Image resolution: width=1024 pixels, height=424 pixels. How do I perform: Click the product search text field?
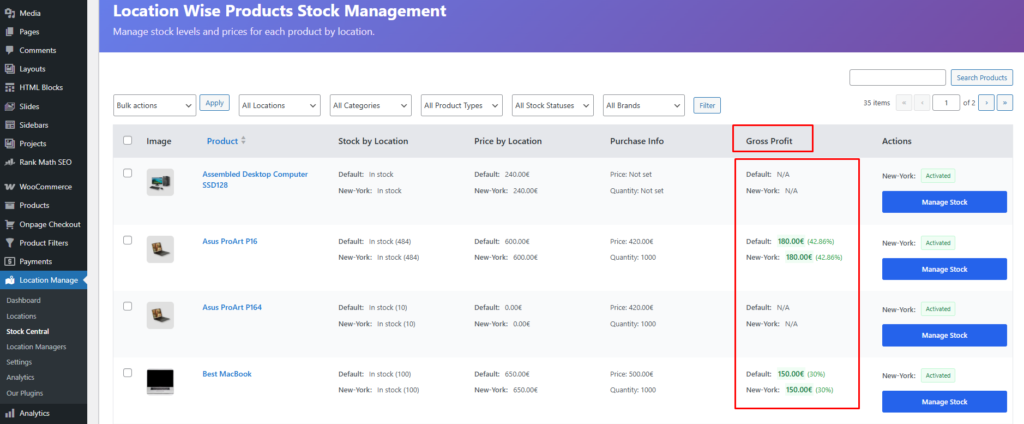[897, 77]
